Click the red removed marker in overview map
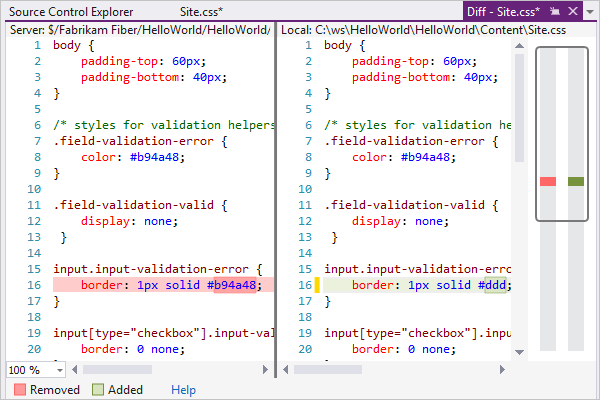This screenshot has width=600, height=400. (547, 181)
